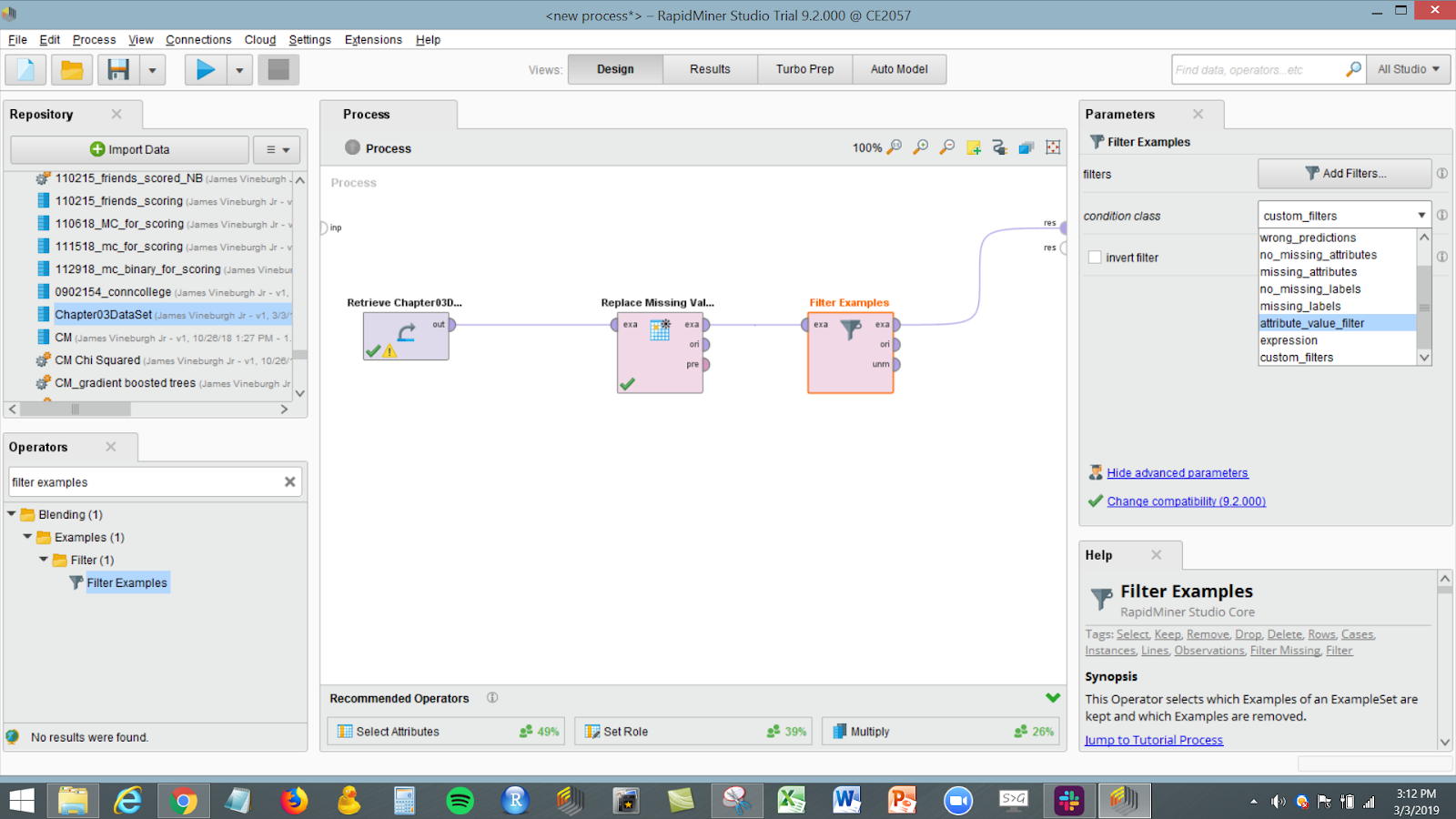Close the Parameters panel tab
Image resolution: width=1456 pixels, height=819 pixels.
[x=1198, y=114]
